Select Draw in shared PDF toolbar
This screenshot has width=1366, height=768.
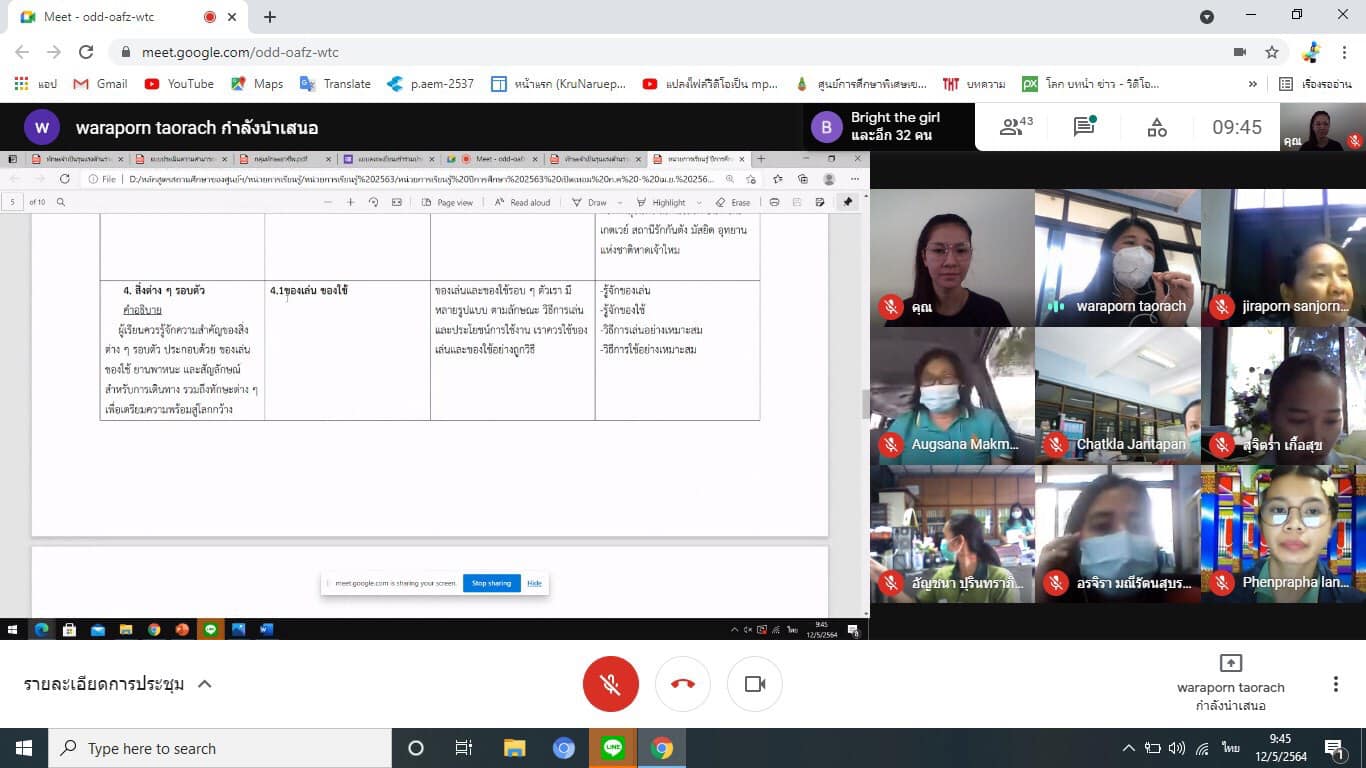click(x=590, y=202)
